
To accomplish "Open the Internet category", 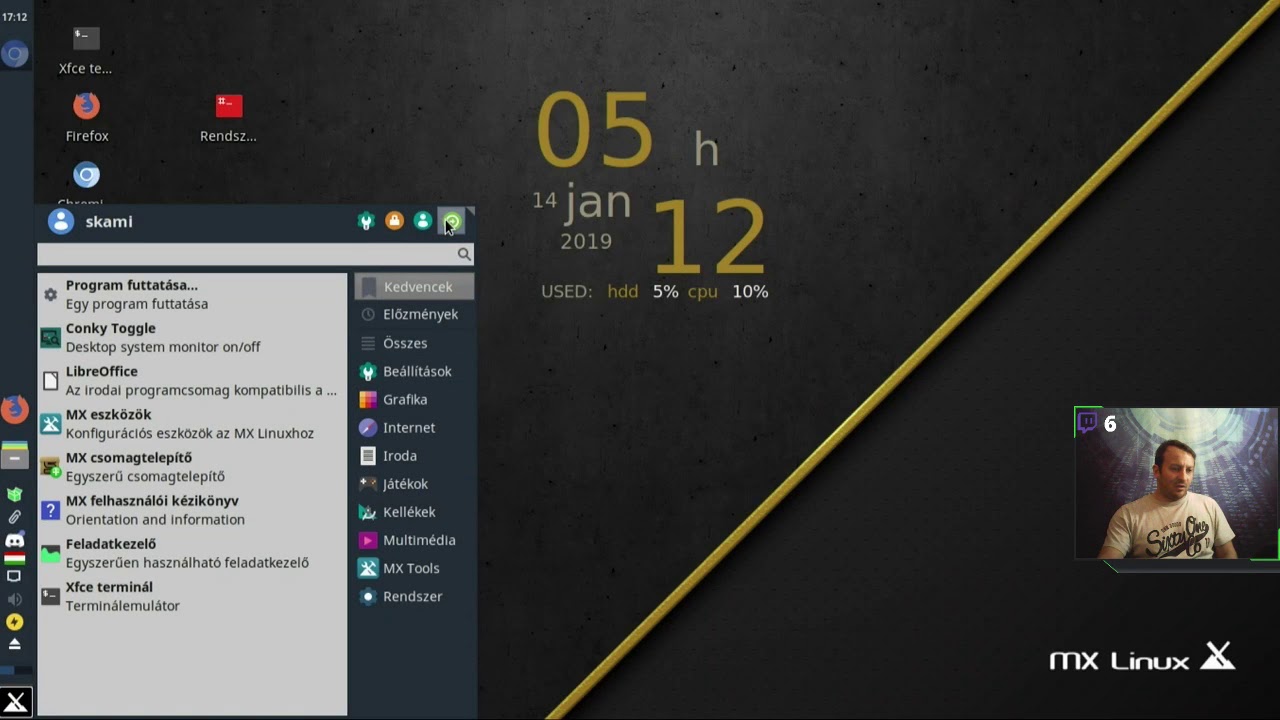I will (x=414, y=427).
